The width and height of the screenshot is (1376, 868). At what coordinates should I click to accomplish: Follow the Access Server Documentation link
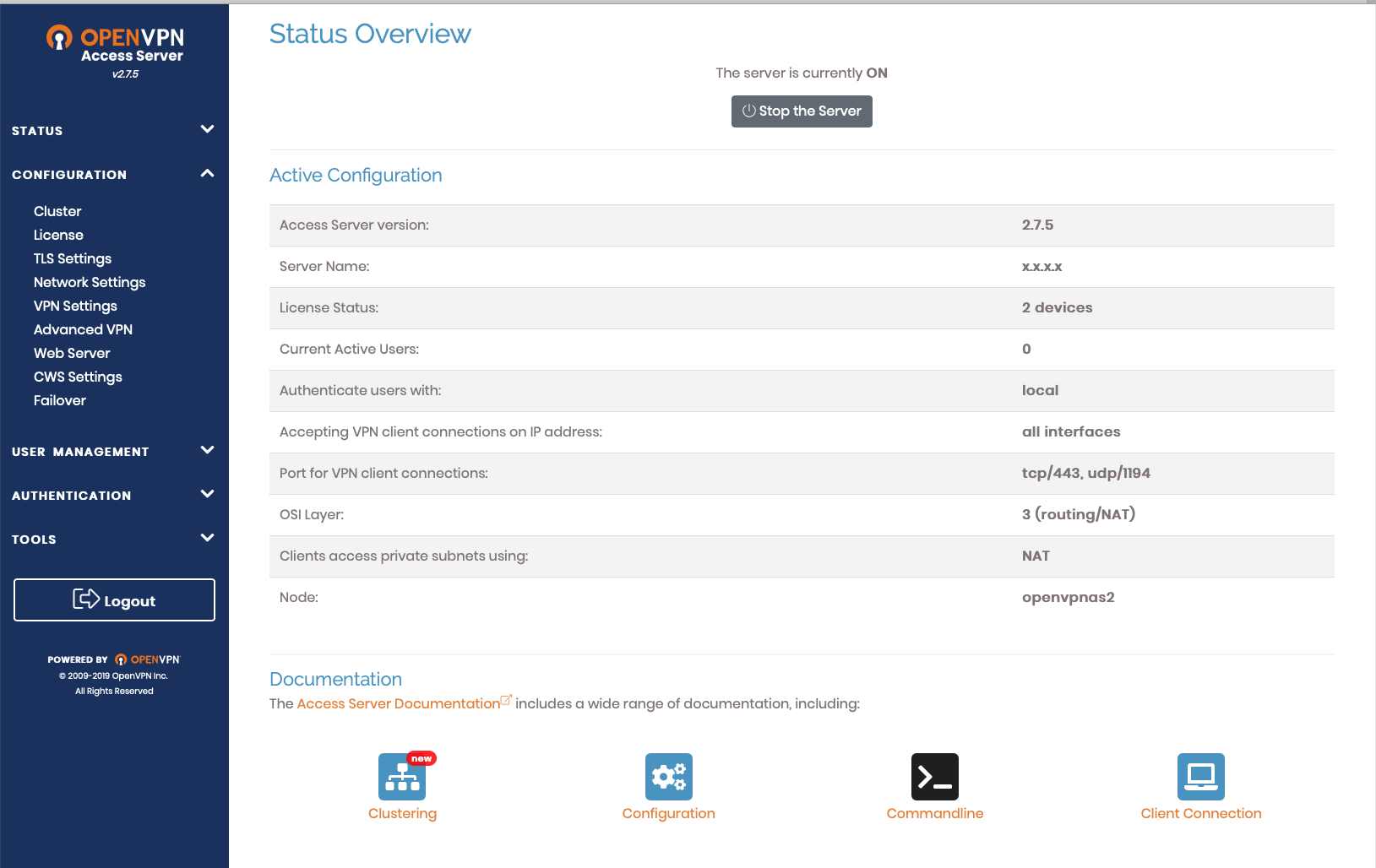pos(398,703)
